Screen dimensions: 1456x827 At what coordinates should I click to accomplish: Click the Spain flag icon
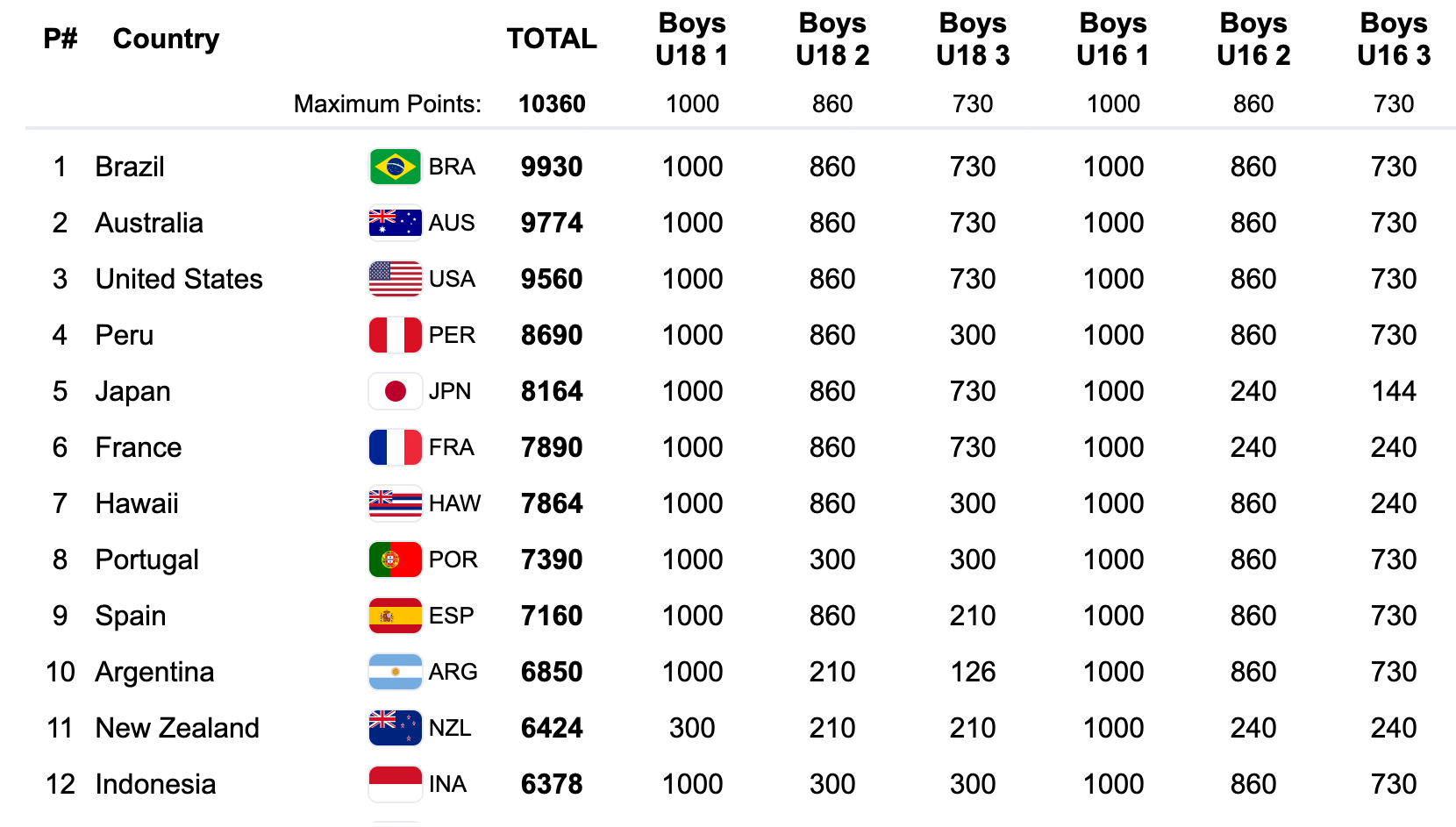click(x=395, y=616)
